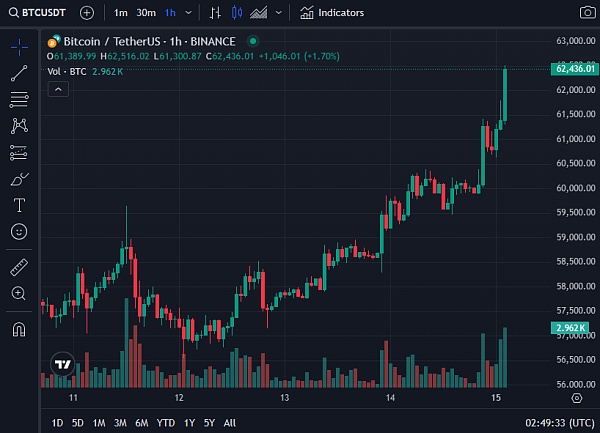
Task: Open the BTCUSDT symbol search
Action: click(37, 13)
